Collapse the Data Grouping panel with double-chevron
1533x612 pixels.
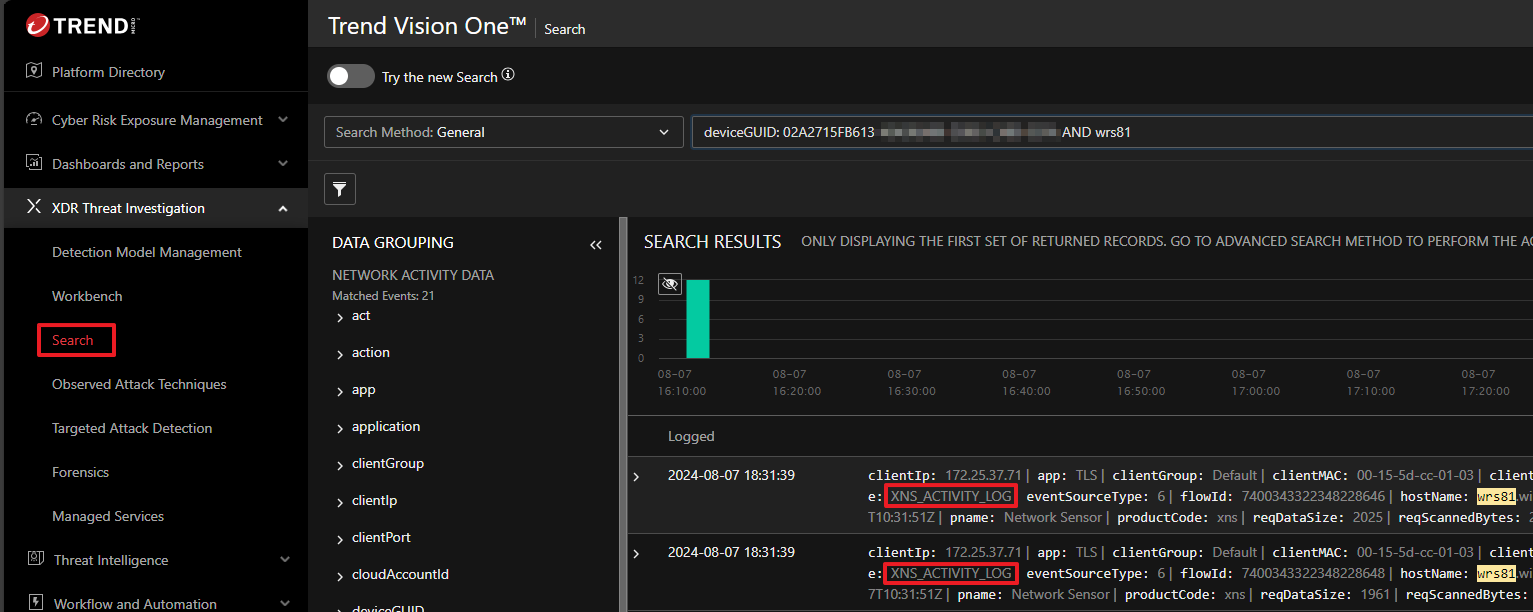(x=596, y=244)
